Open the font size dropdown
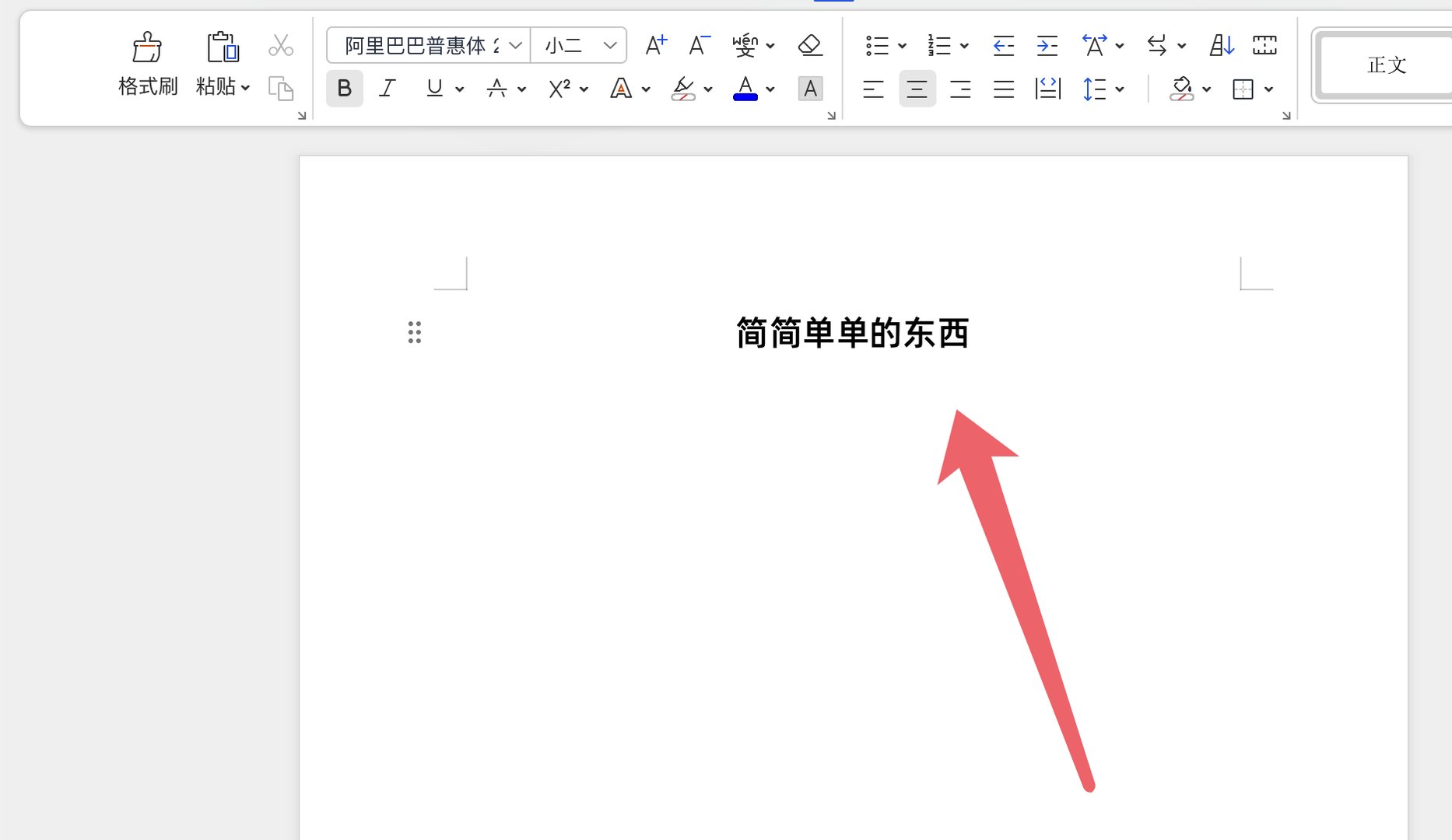1452x840 pixels. [612, 44]
